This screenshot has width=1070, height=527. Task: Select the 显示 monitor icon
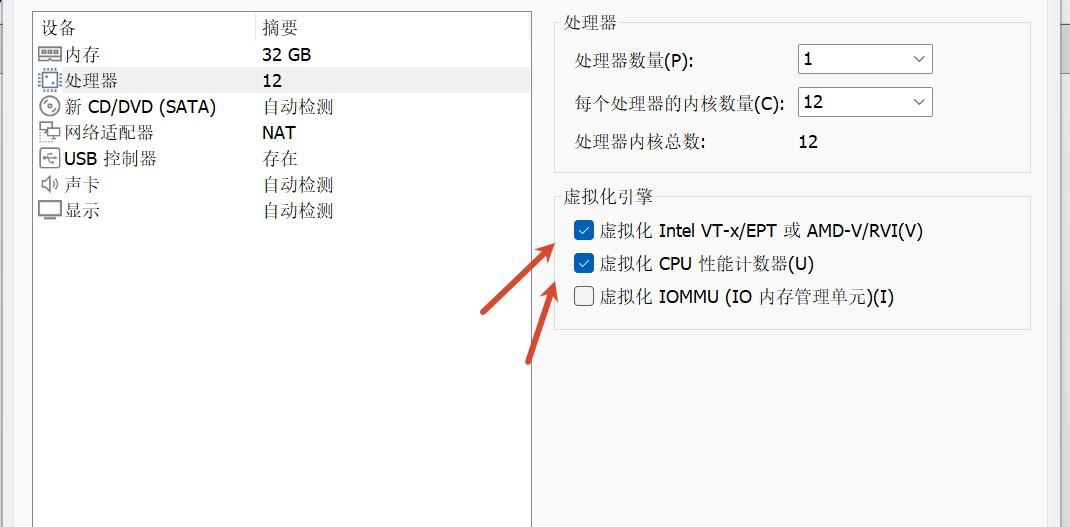pos(49,210)
